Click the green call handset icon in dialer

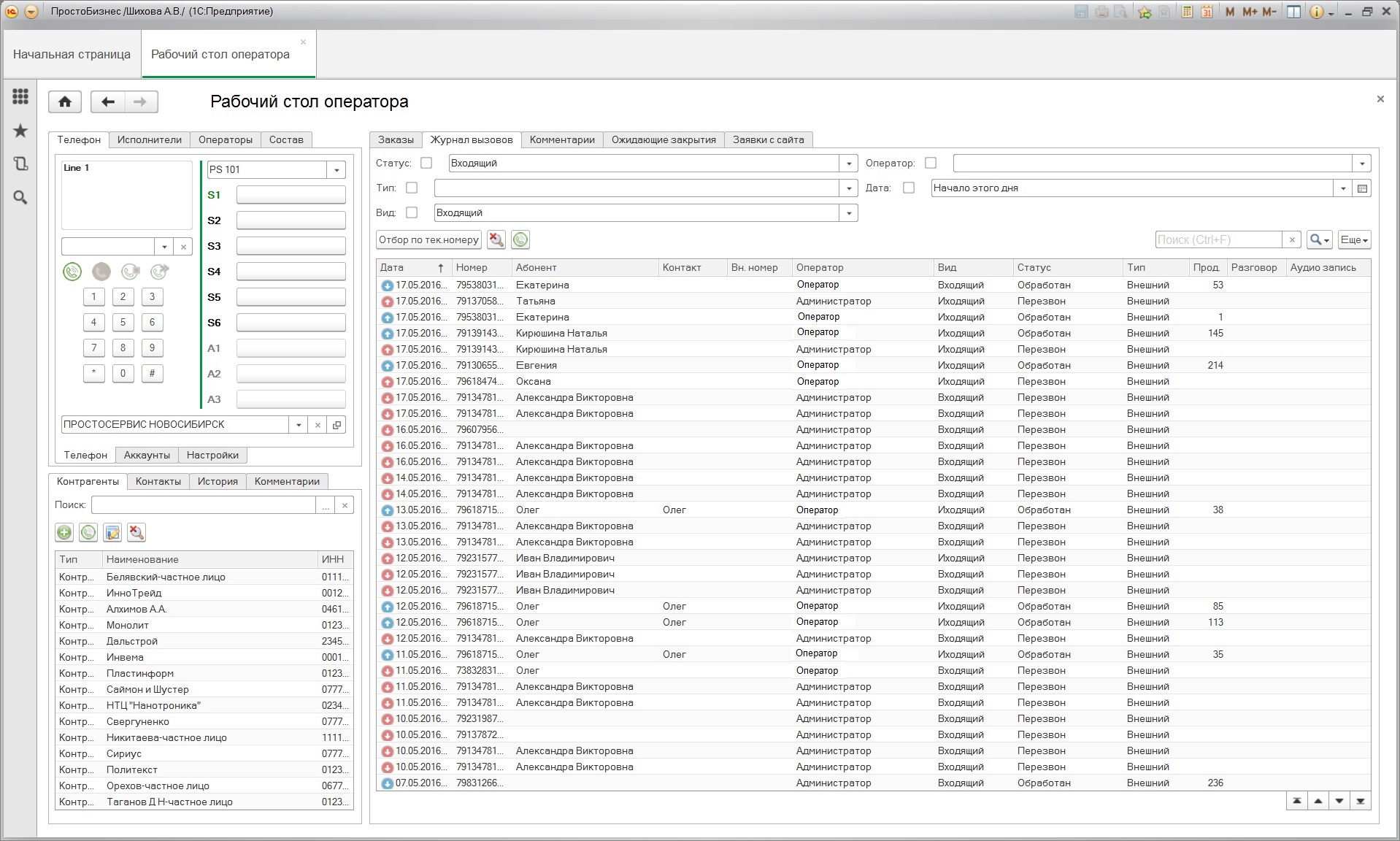pos(72,272)
